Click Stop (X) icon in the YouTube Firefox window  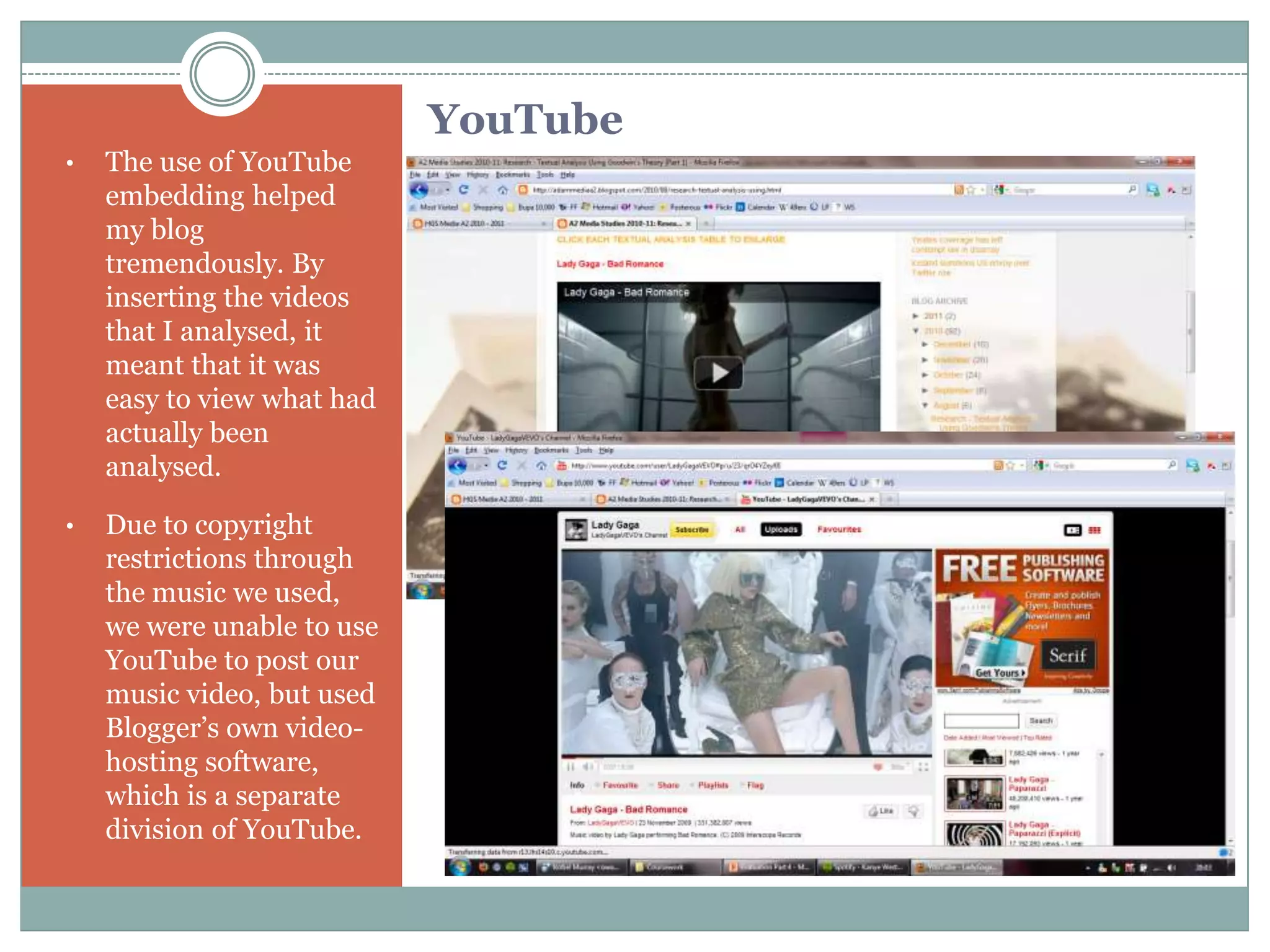[522, 465]
